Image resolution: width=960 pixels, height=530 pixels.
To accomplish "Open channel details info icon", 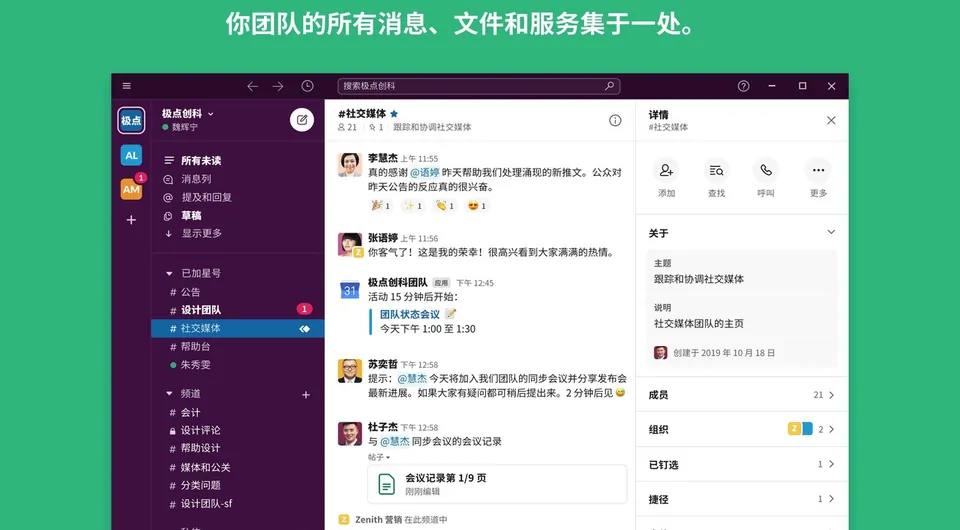I will point(615,121).
